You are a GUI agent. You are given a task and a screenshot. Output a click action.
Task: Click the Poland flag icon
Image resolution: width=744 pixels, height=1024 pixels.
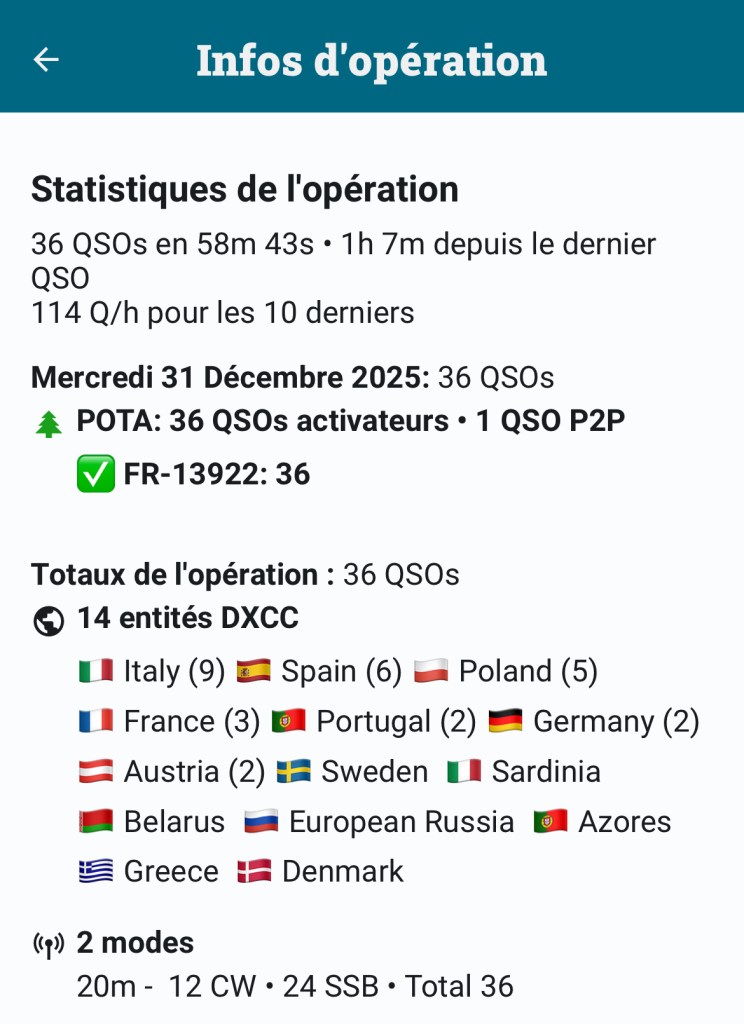point(431,671)
